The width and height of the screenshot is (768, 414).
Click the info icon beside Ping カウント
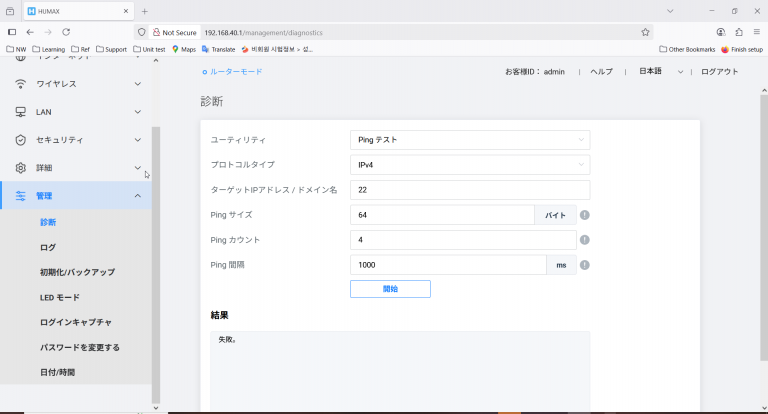point(584,240)
